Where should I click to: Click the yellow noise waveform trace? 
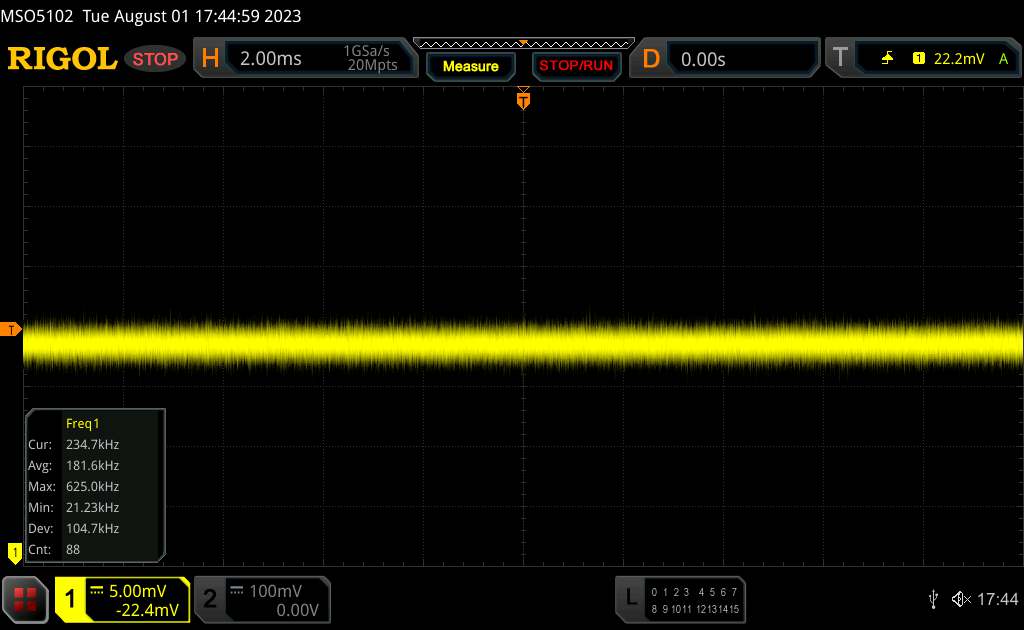click(522, 343)
